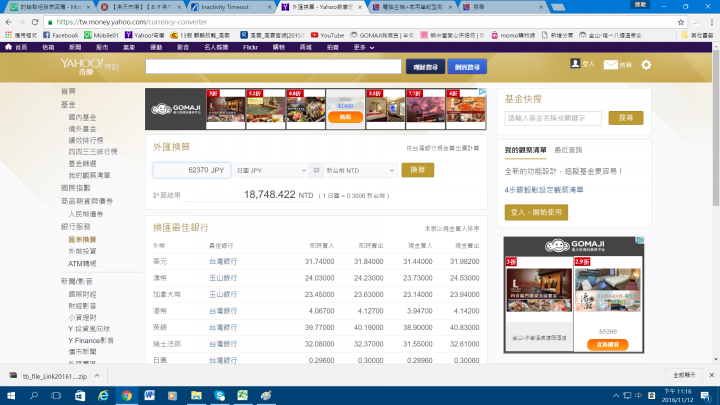This screenshot has width=720, height=405.
Task: Open Task View on the taskbar
Action: pyautogui.click(x=56, y=395)
